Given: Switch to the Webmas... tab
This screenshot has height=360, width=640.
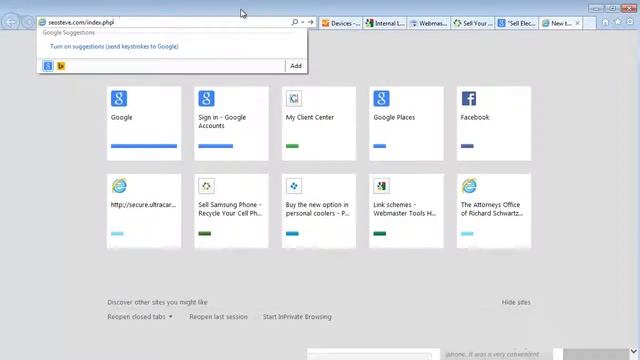Looking at the screenshot, I should (x=429, y=23).
